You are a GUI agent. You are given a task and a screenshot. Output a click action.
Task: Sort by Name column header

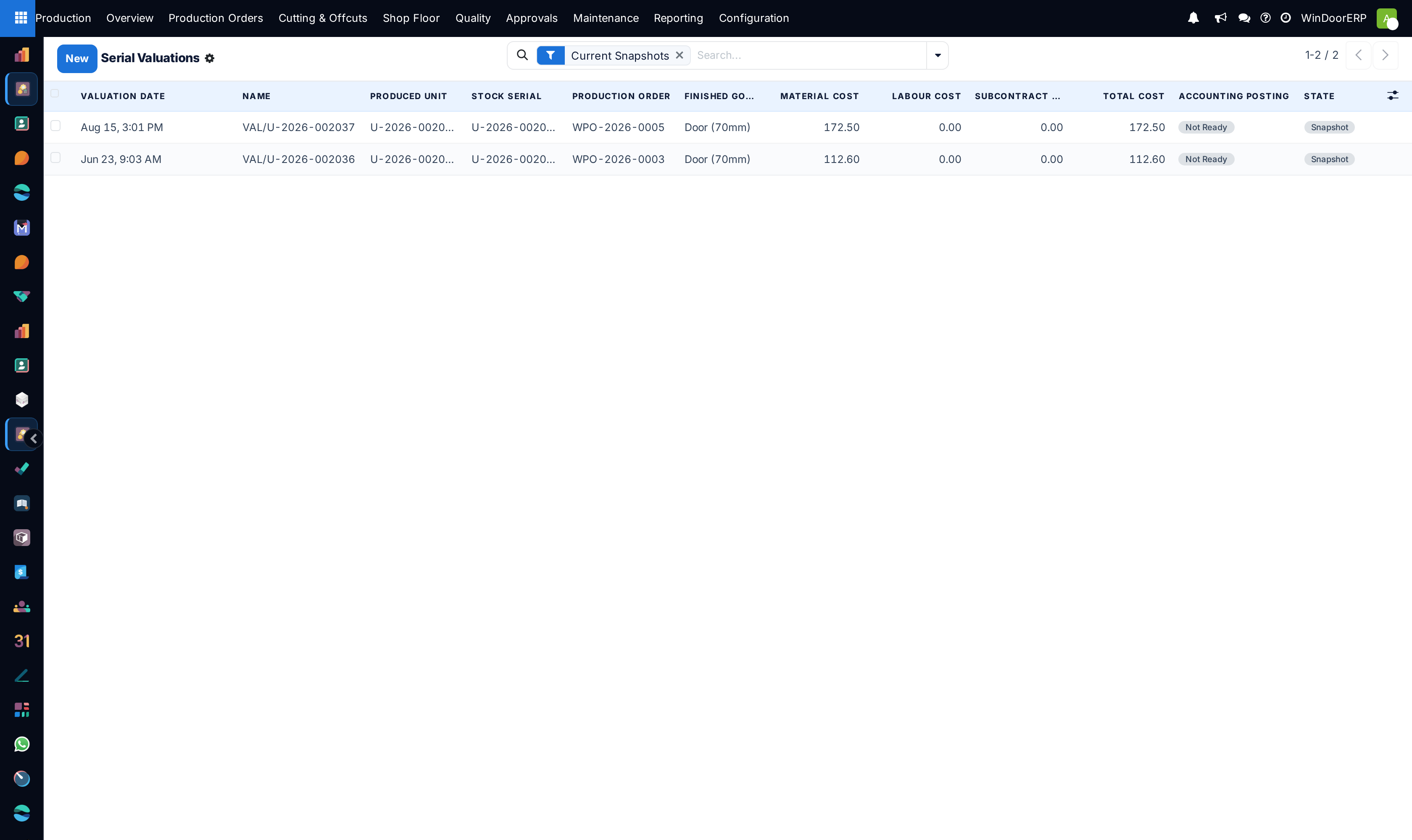point(257,96)
